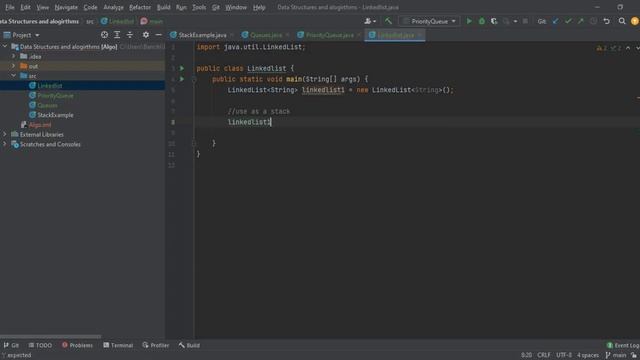640x360 pixels.
Task: Open the Refactor menu
Action: (x=140, y=7)
